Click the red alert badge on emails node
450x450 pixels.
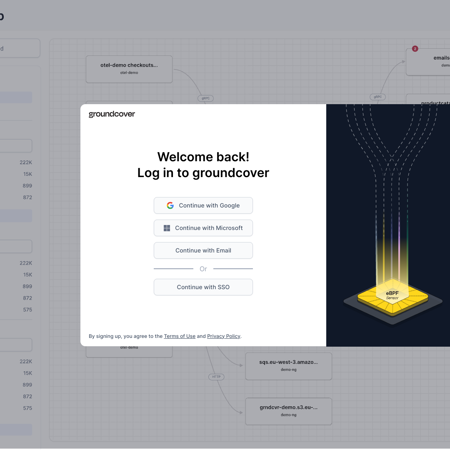(415, 49)
